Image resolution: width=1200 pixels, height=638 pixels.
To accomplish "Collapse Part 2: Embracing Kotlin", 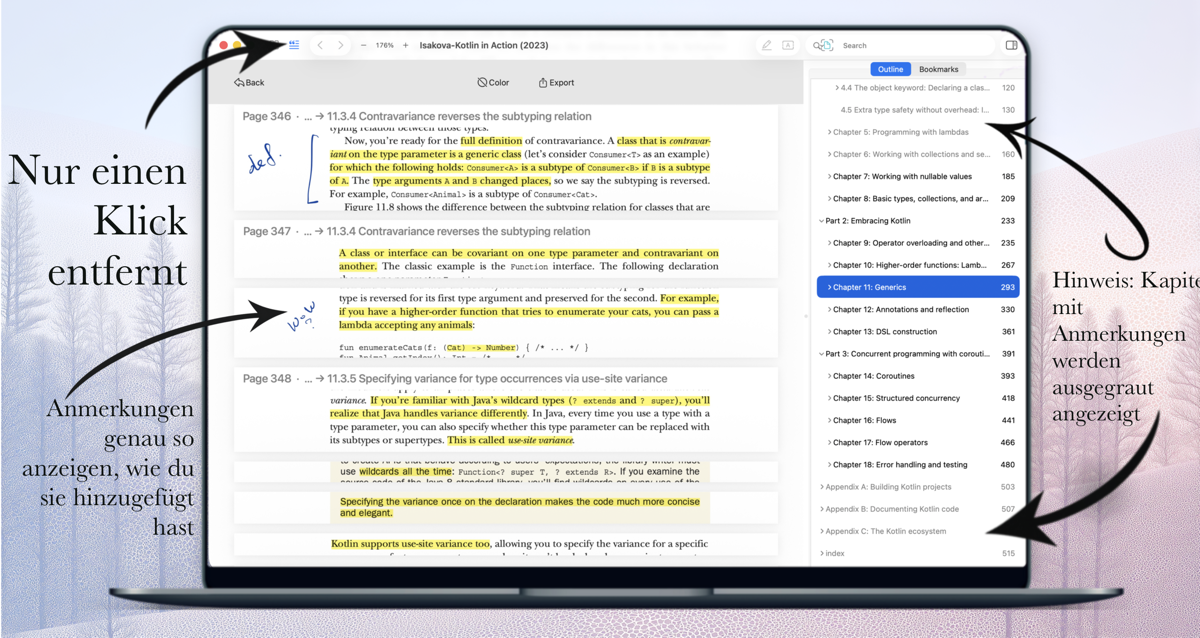I will point(821,221).
